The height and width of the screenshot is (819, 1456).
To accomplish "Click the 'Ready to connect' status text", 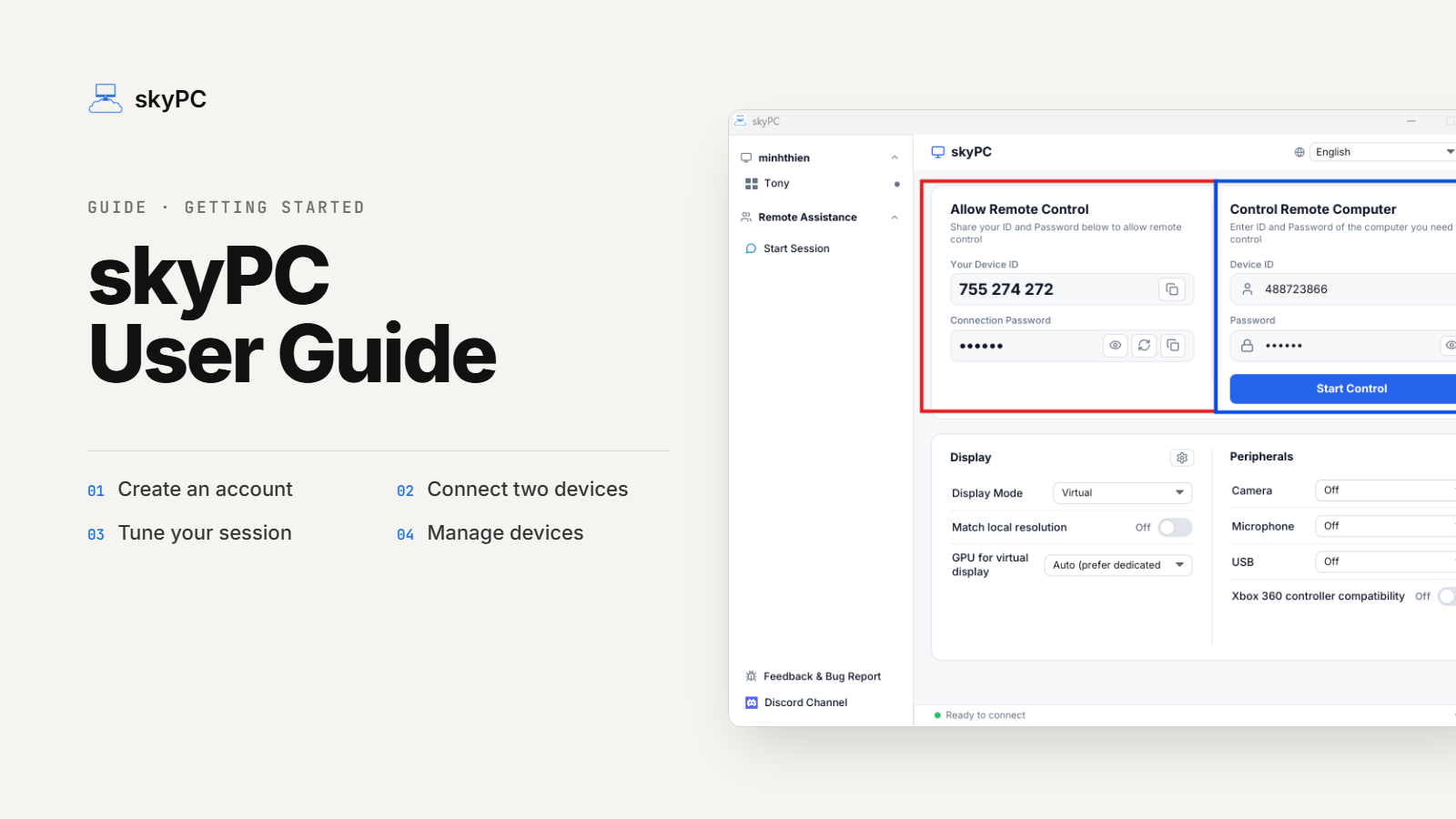I will 986,715.
